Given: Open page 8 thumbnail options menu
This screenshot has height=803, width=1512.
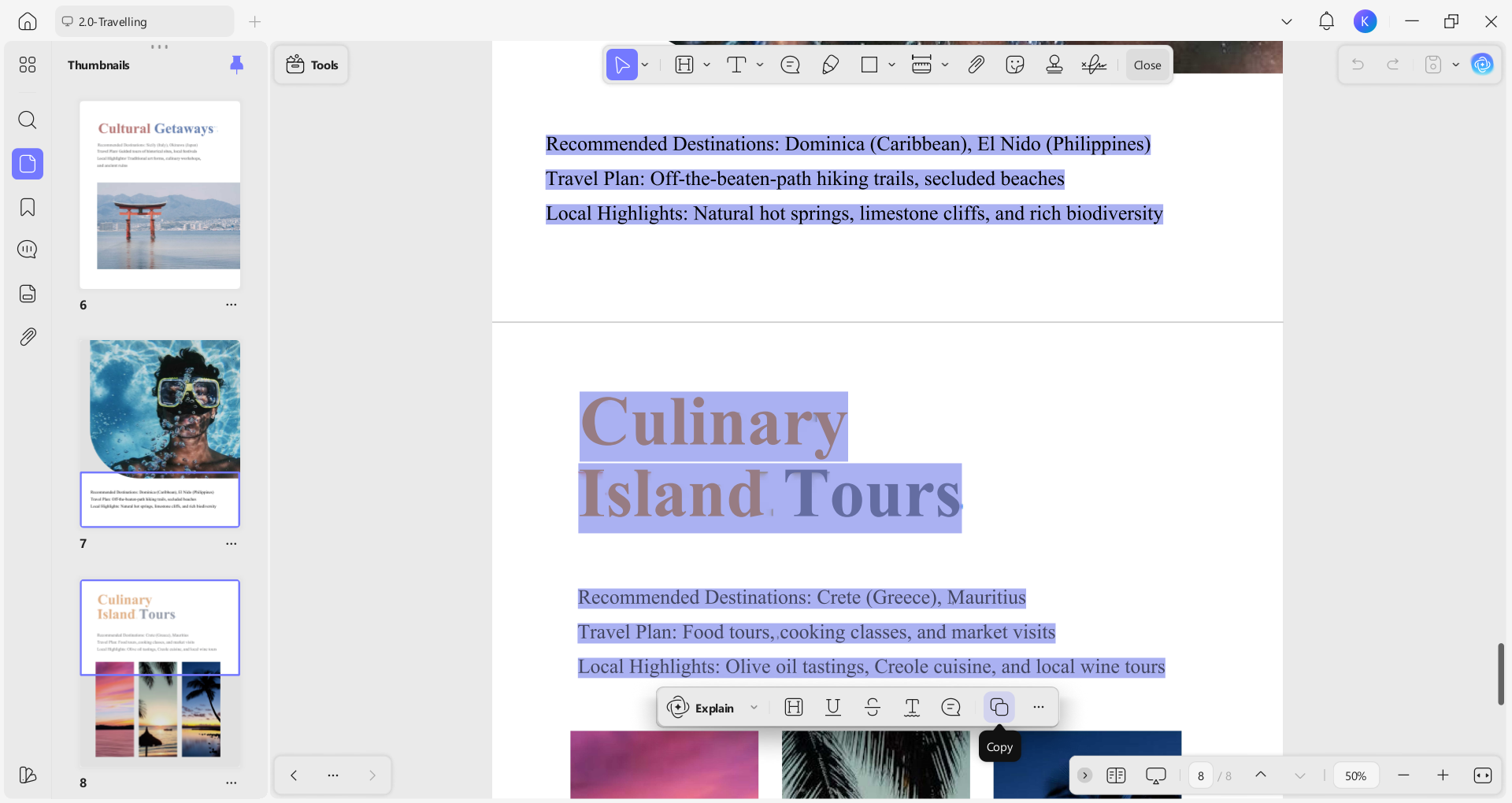Looking at the screenshot, I should 231,783.
